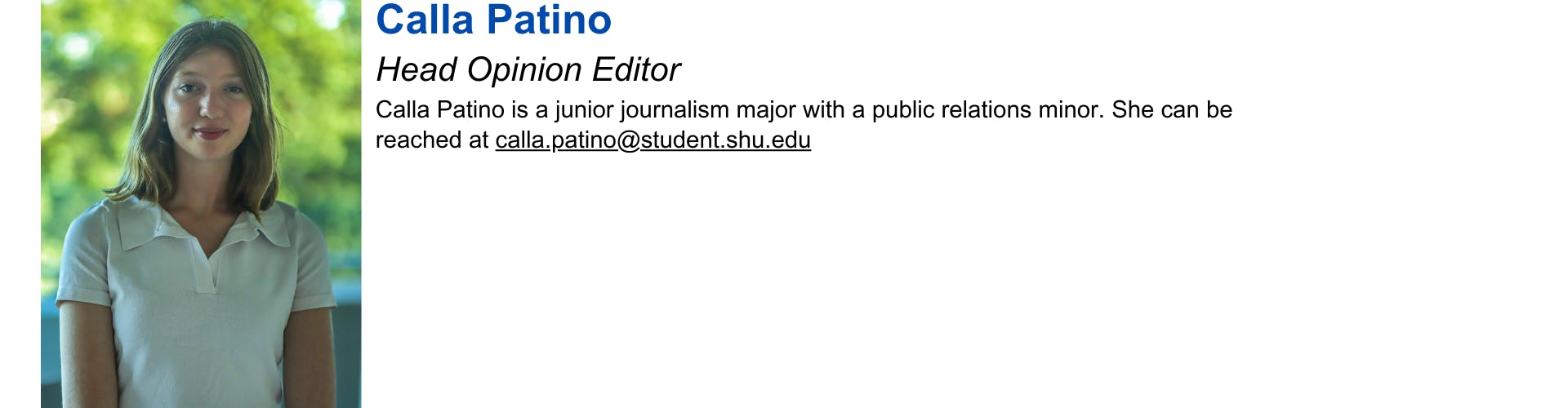1568x408 pixels.
Task: Open the calla.patino@student.shu.edu email link
Action: click(653, 140)
